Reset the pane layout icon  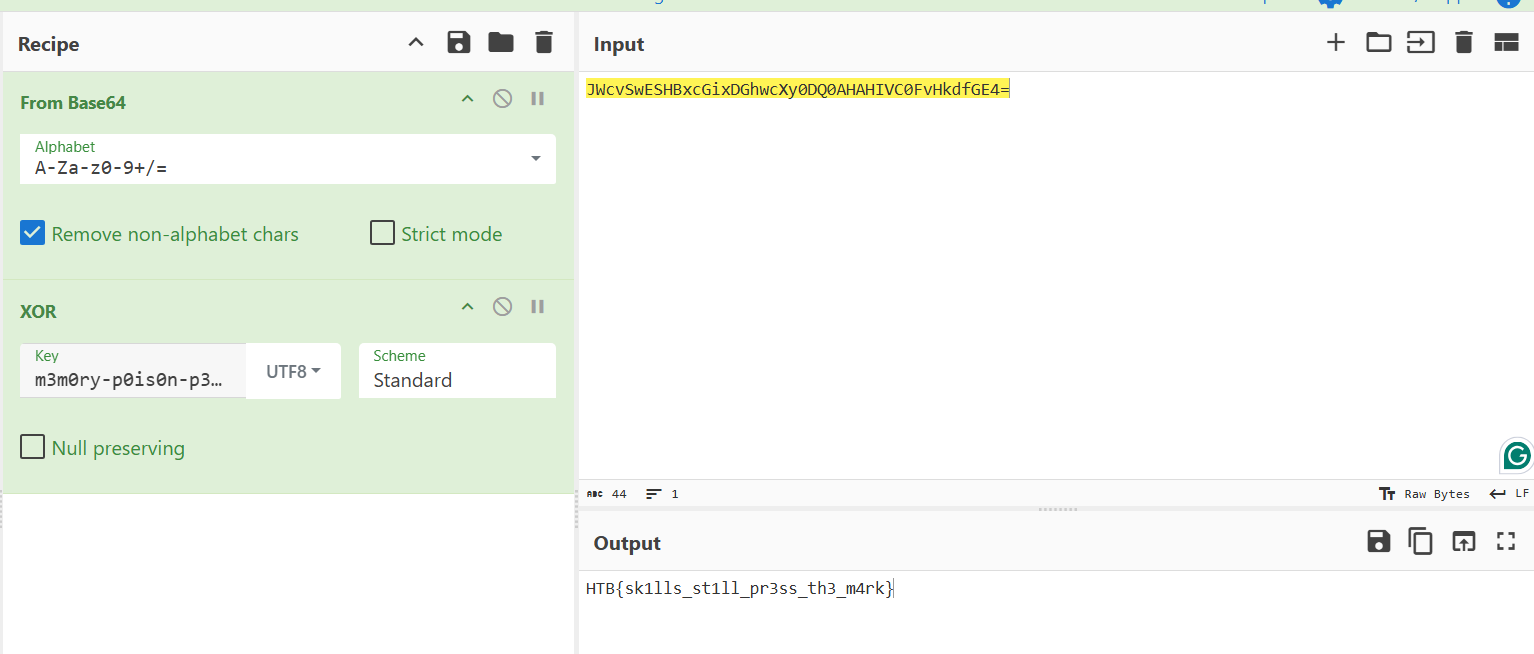tap(1506, 42)
